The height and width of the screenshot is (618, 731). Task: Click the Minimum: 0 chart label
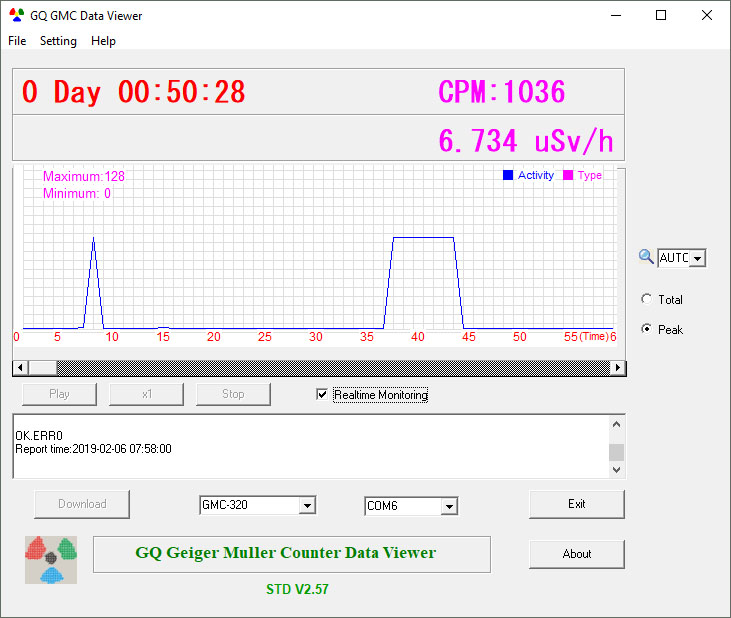coord(77,193)
